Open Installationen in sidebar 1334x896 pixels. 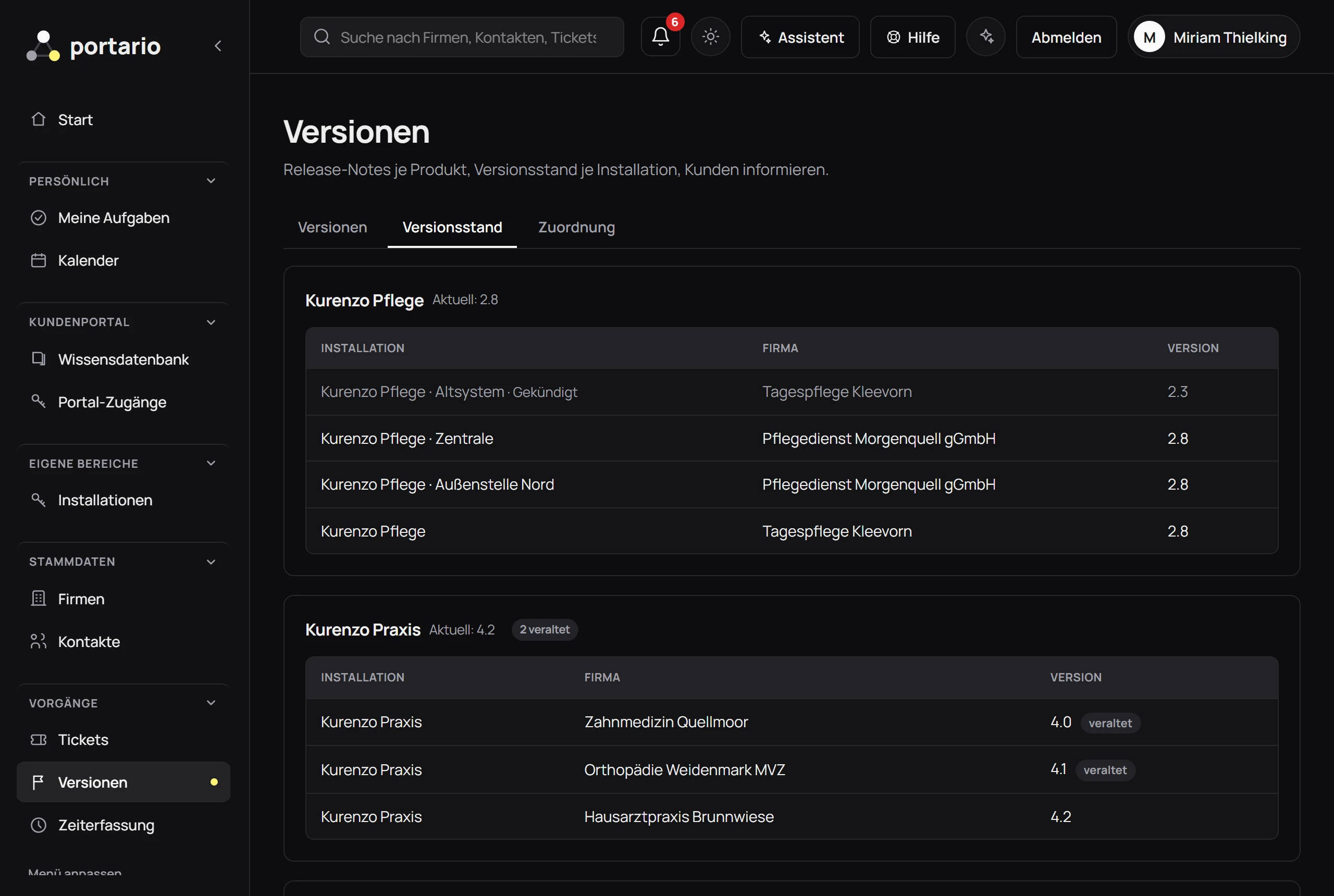[x=123, y=500]
